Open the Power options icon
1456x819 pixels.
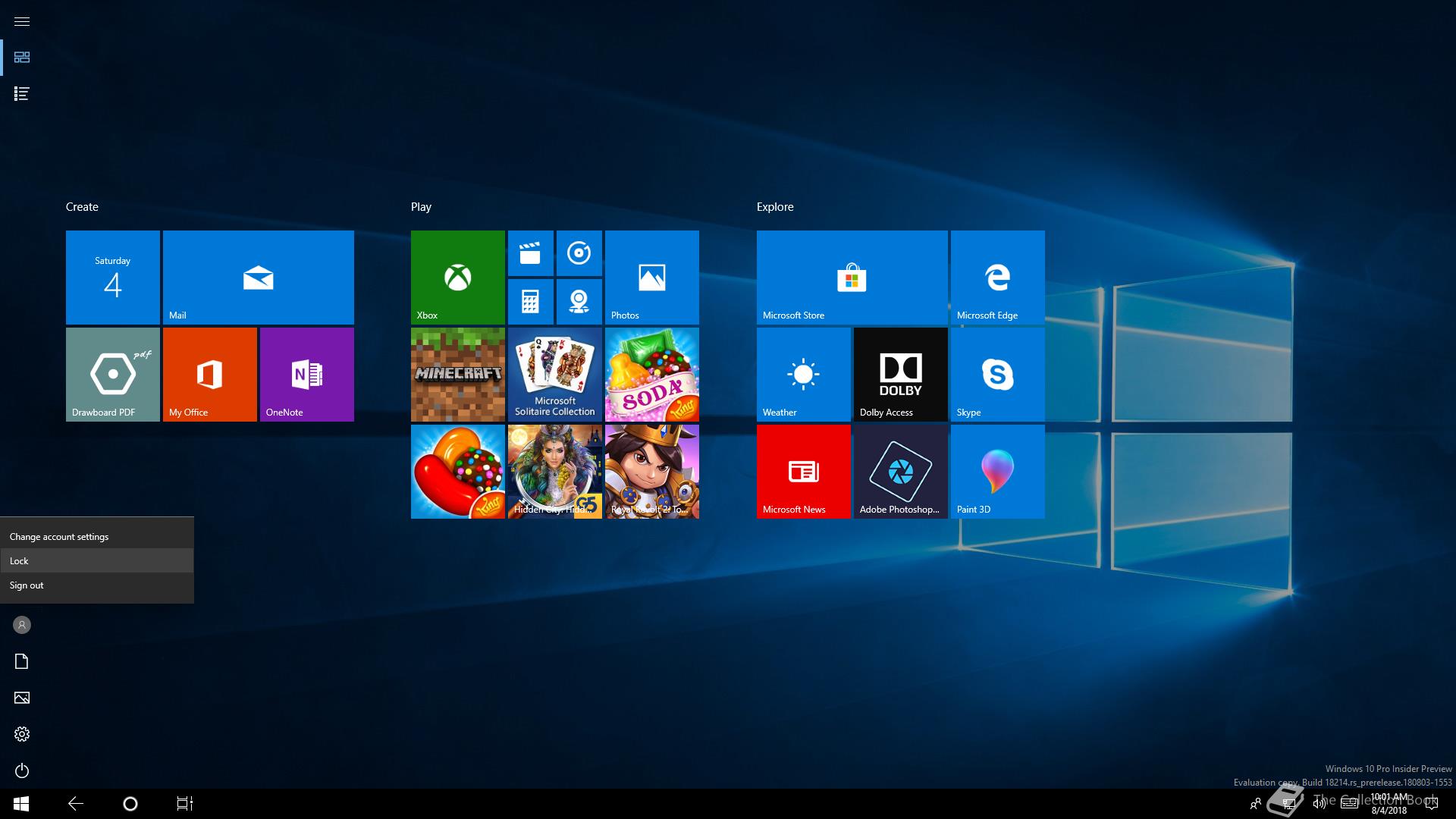(x=22, y=770)
